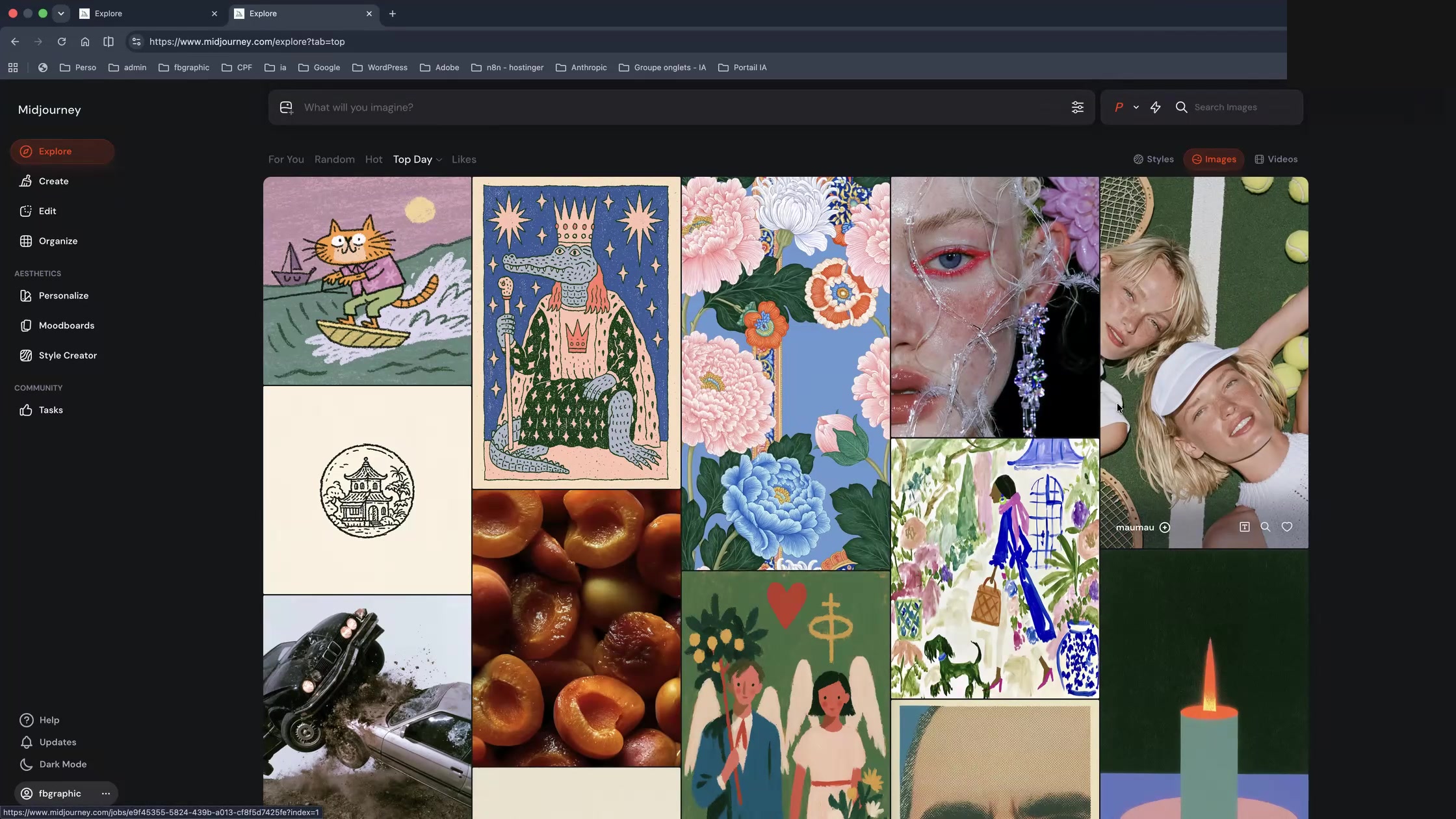Image resolution: width=1456 pixels, height=819 pixels.
Task: Show Images content filter
Action: point(1214,159)
